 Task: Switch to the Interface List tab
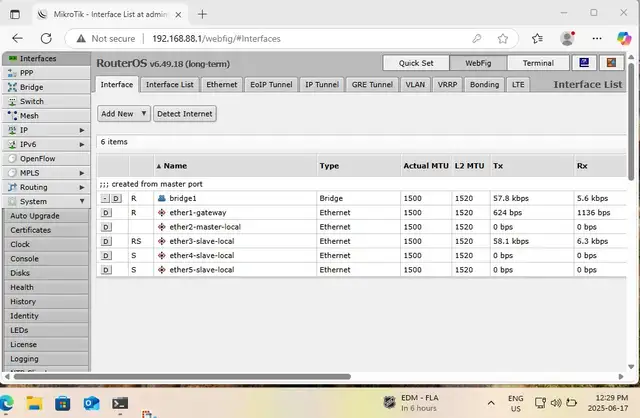(170, 84)
